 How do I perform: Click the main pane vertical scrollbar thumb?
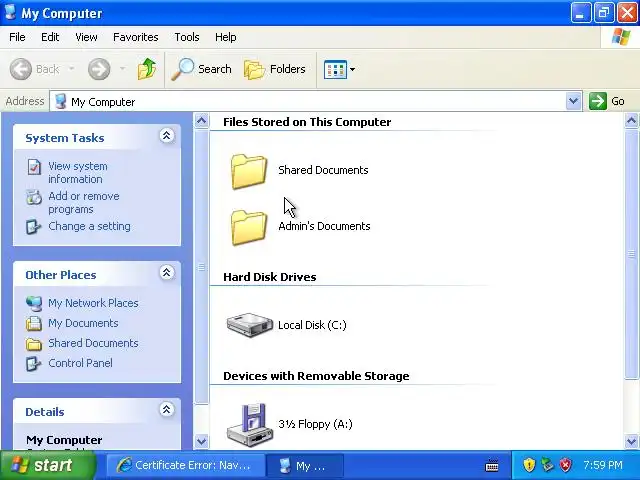point(631,254)
